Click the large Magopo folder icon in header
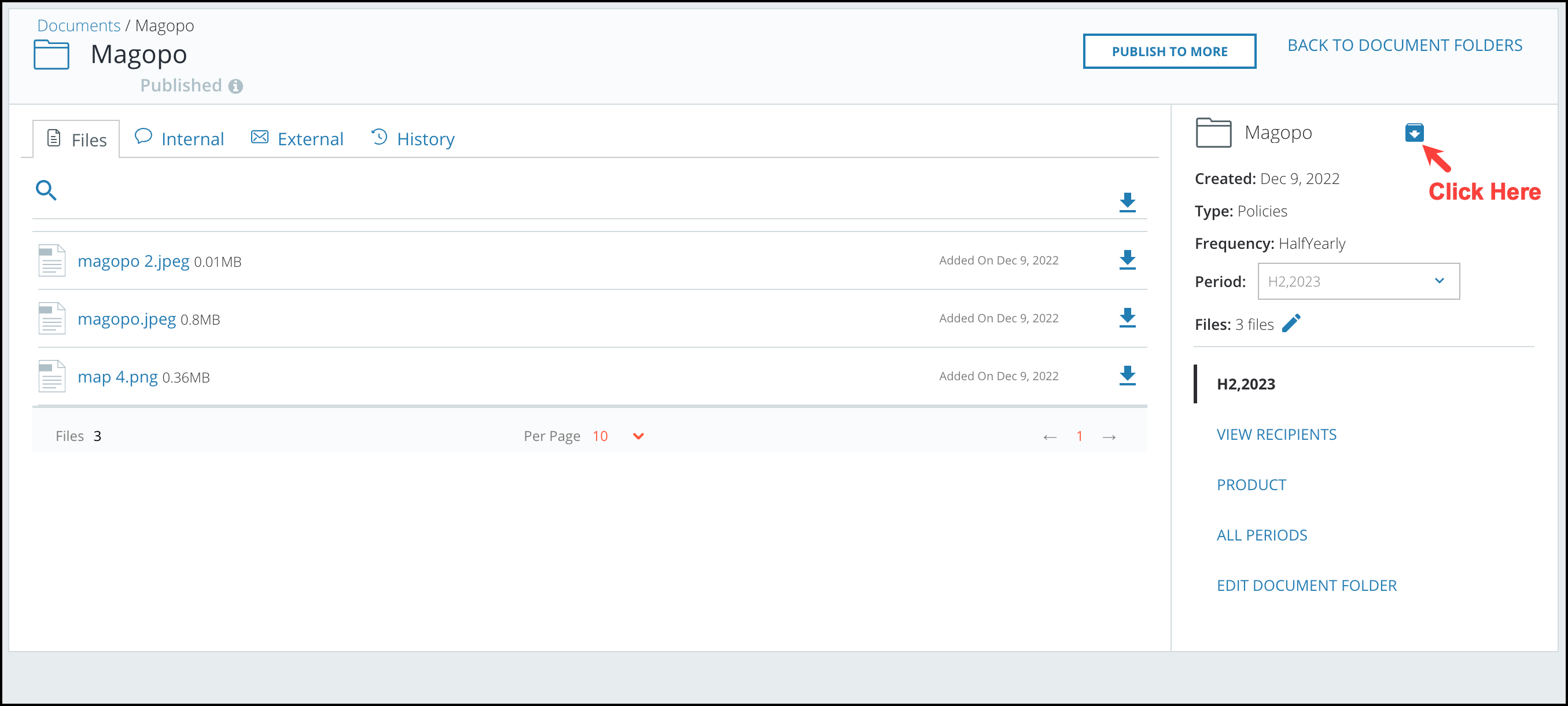1568x706 pixels. [51, 55]
